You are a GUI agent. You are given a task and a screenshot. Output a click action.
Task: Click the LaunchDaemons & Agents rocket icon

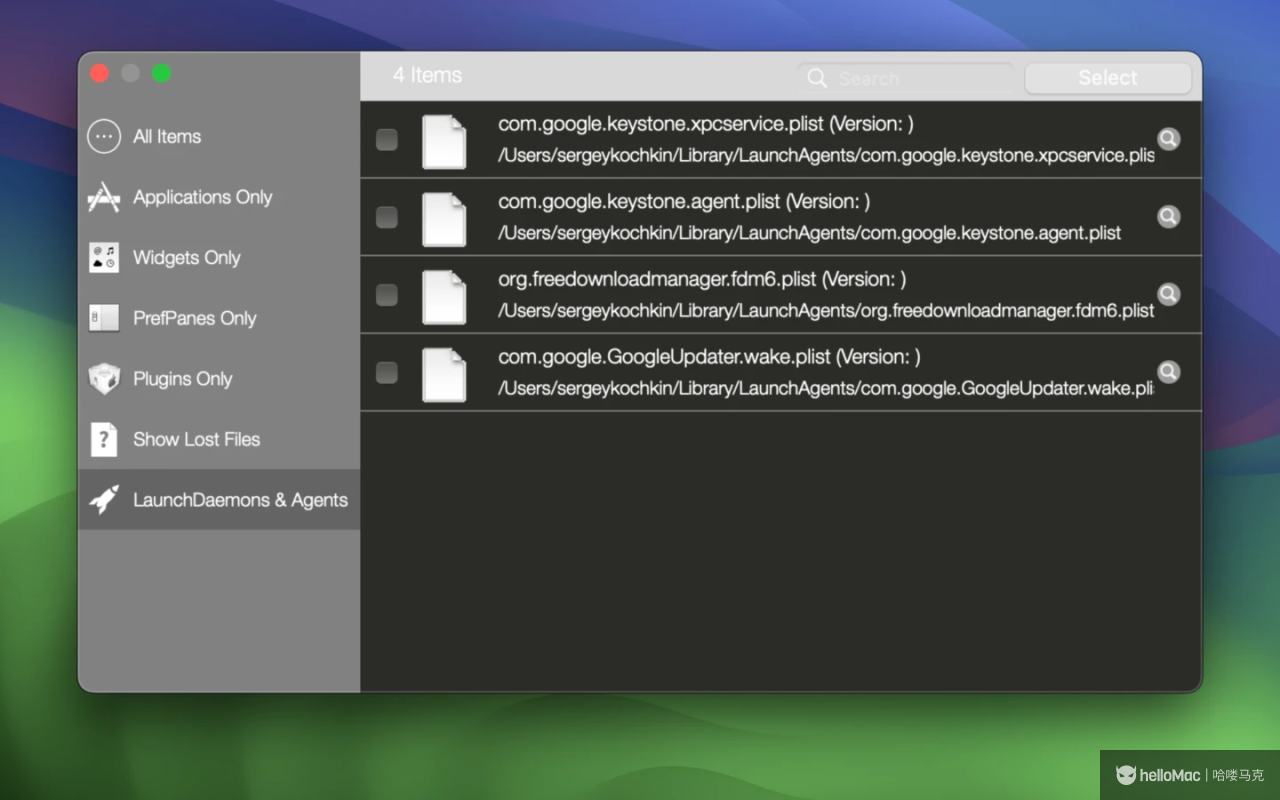pos(104,500)
